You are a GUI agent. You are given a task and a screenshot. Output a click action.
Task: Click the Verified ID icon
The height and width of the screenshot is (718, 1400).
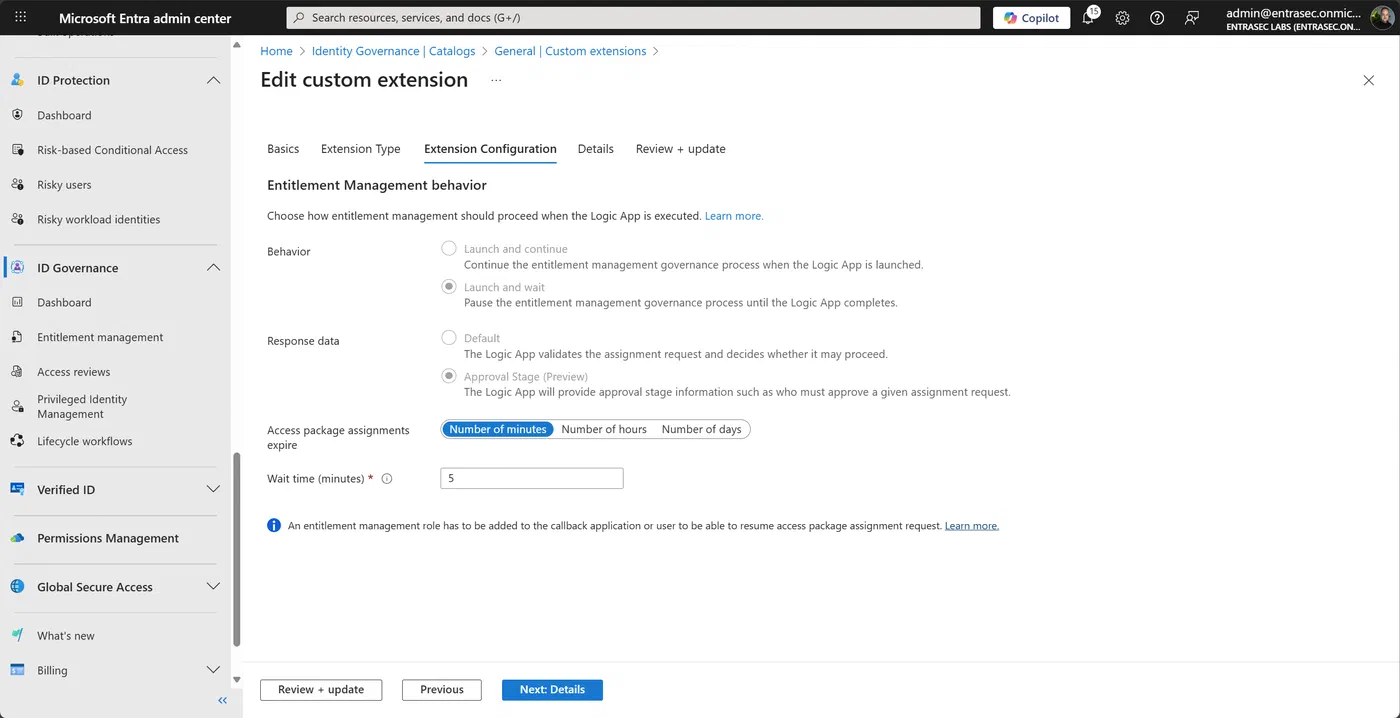click(x=17, y=489)
